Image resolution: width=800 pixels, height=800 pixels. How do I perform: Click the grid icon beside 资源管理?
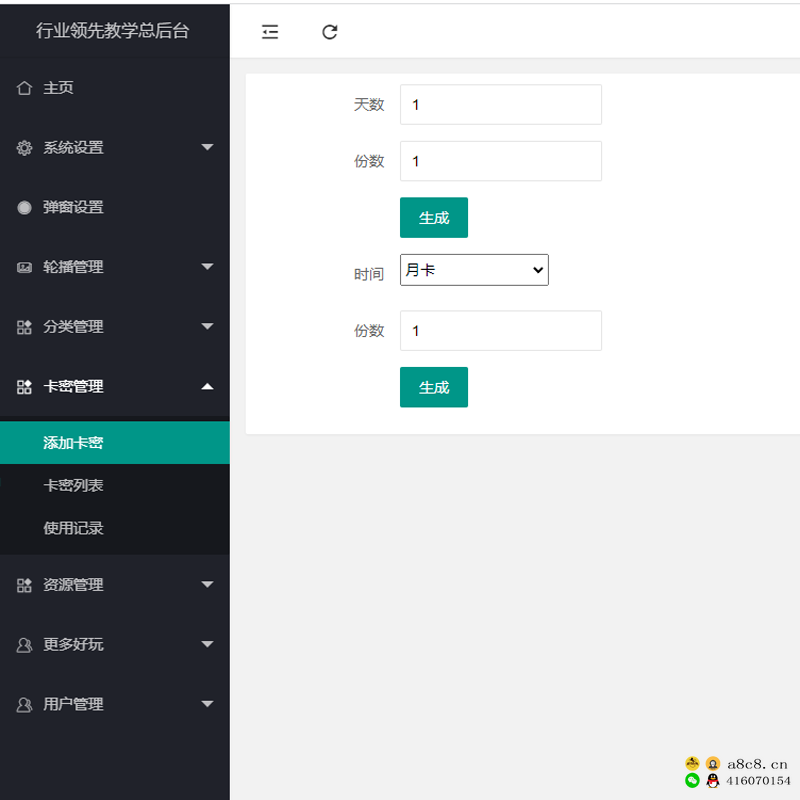click(24, 585)
